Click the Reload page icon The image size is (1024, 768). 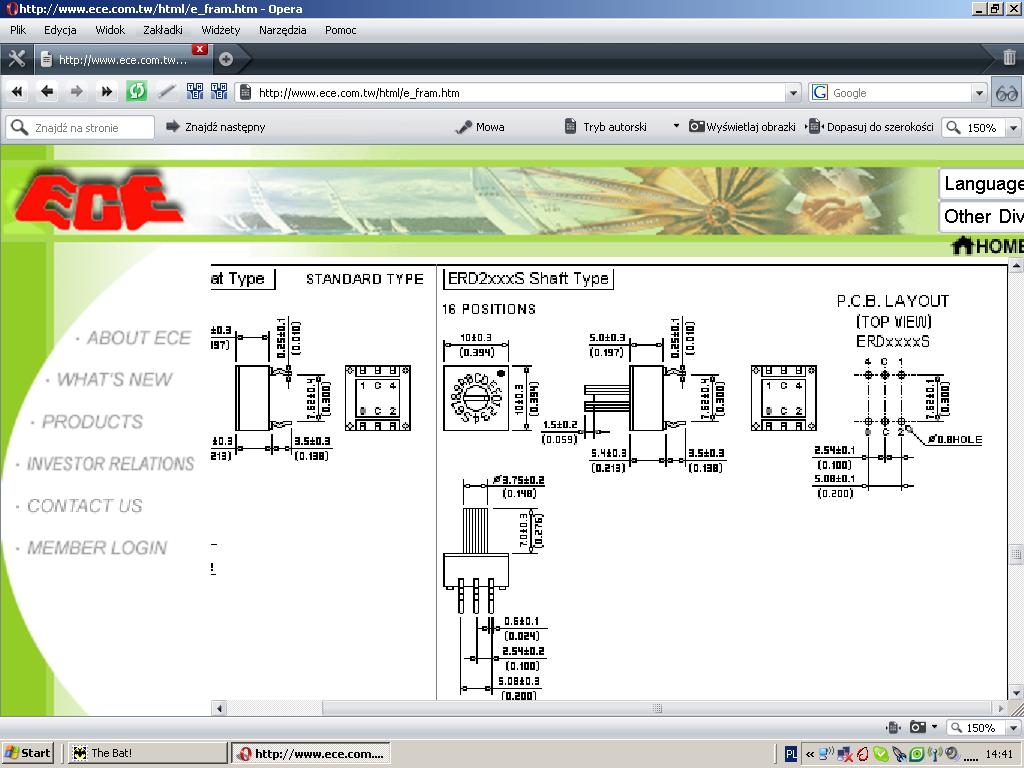[x=136, y=92]
